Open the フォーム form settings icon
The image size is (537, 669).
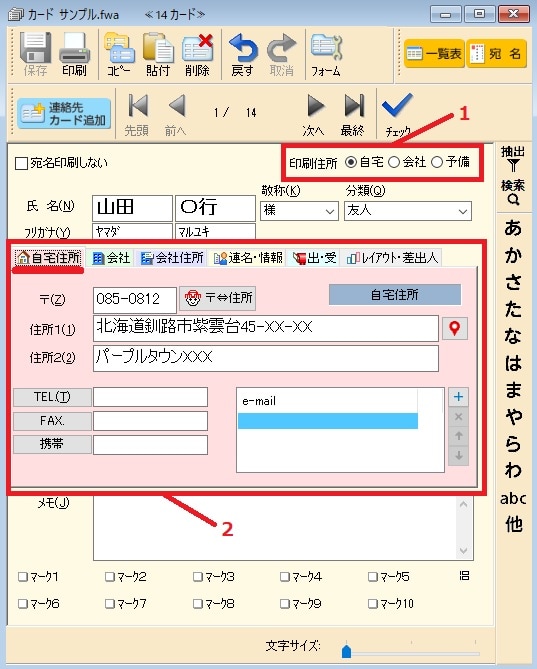coord(326,47)
